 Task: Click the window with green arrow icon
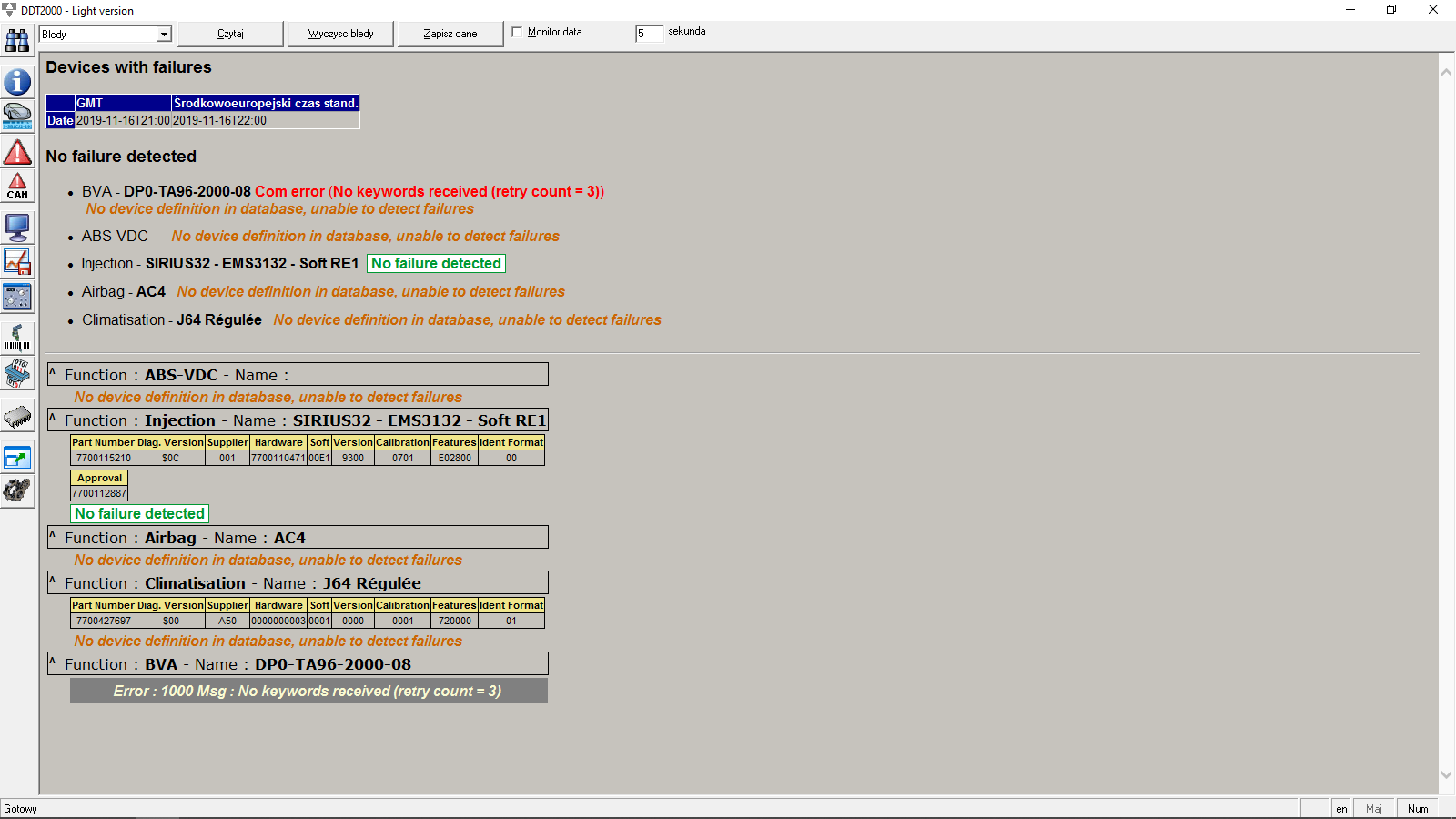17,457
